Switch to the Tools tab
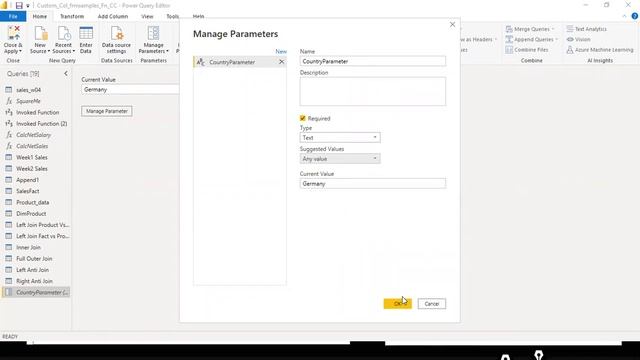Screen dimensions: 640x360 (x=173, y=16)
